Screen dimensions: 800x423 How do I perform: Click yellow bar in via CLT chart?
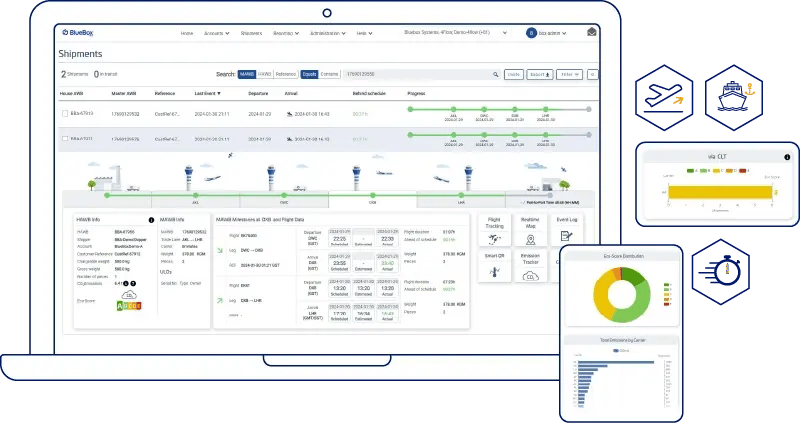point(720,192)
